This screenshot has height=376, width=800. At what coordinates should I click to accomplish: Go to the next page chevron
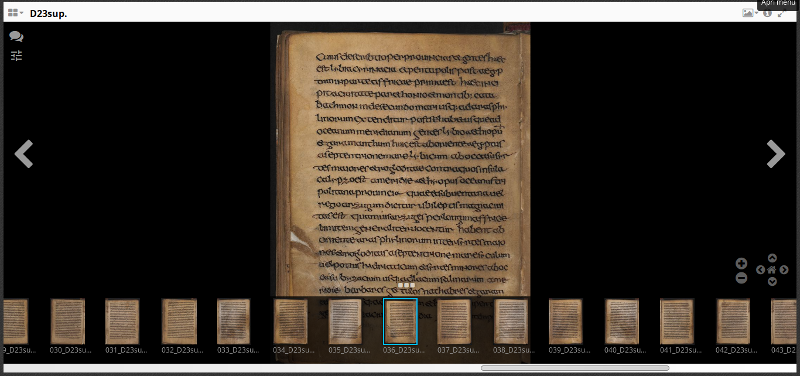click(776, 154)
